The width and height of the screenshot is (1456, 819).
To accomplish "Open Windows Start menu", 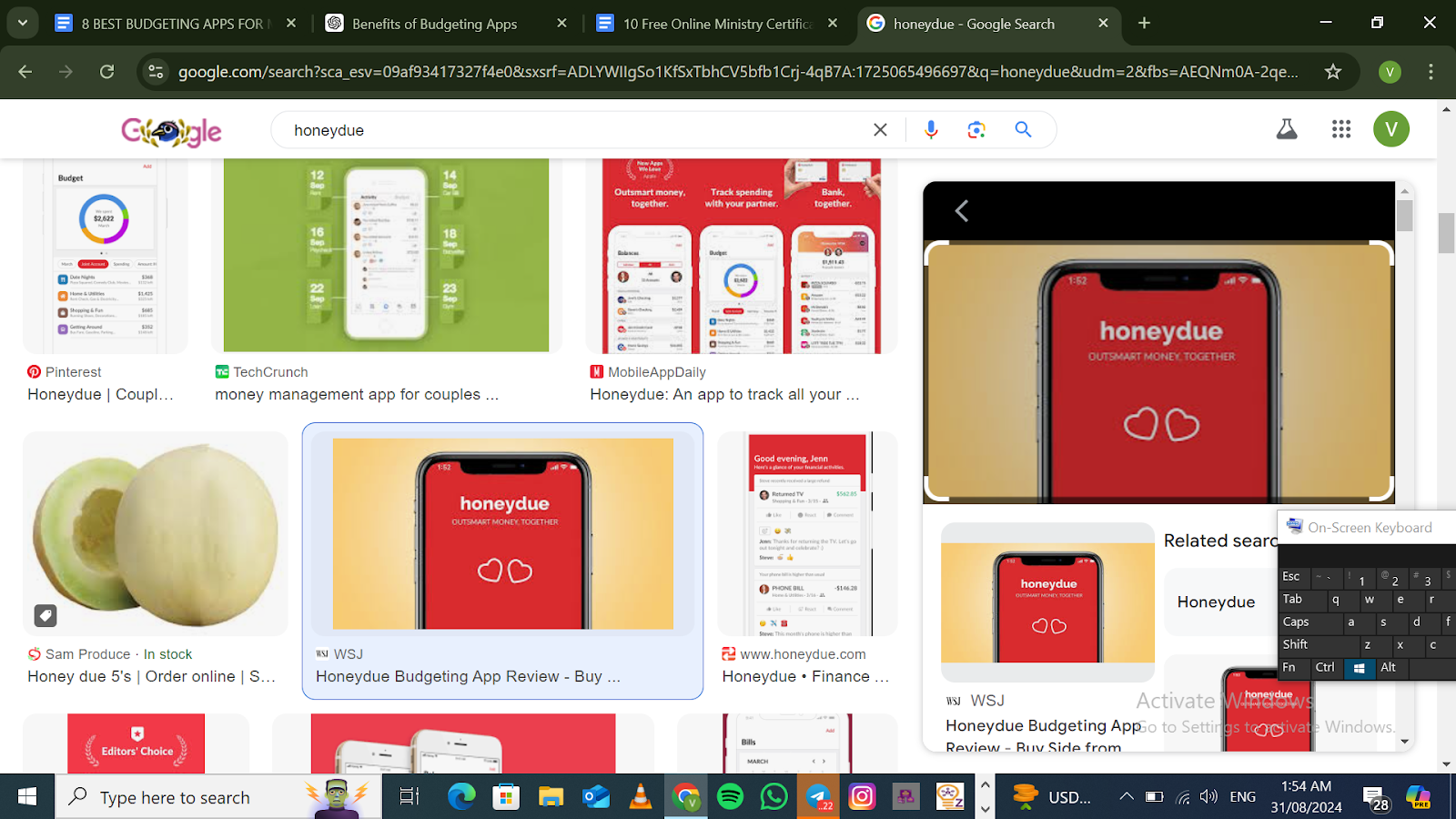I will (x=27, y=797).
